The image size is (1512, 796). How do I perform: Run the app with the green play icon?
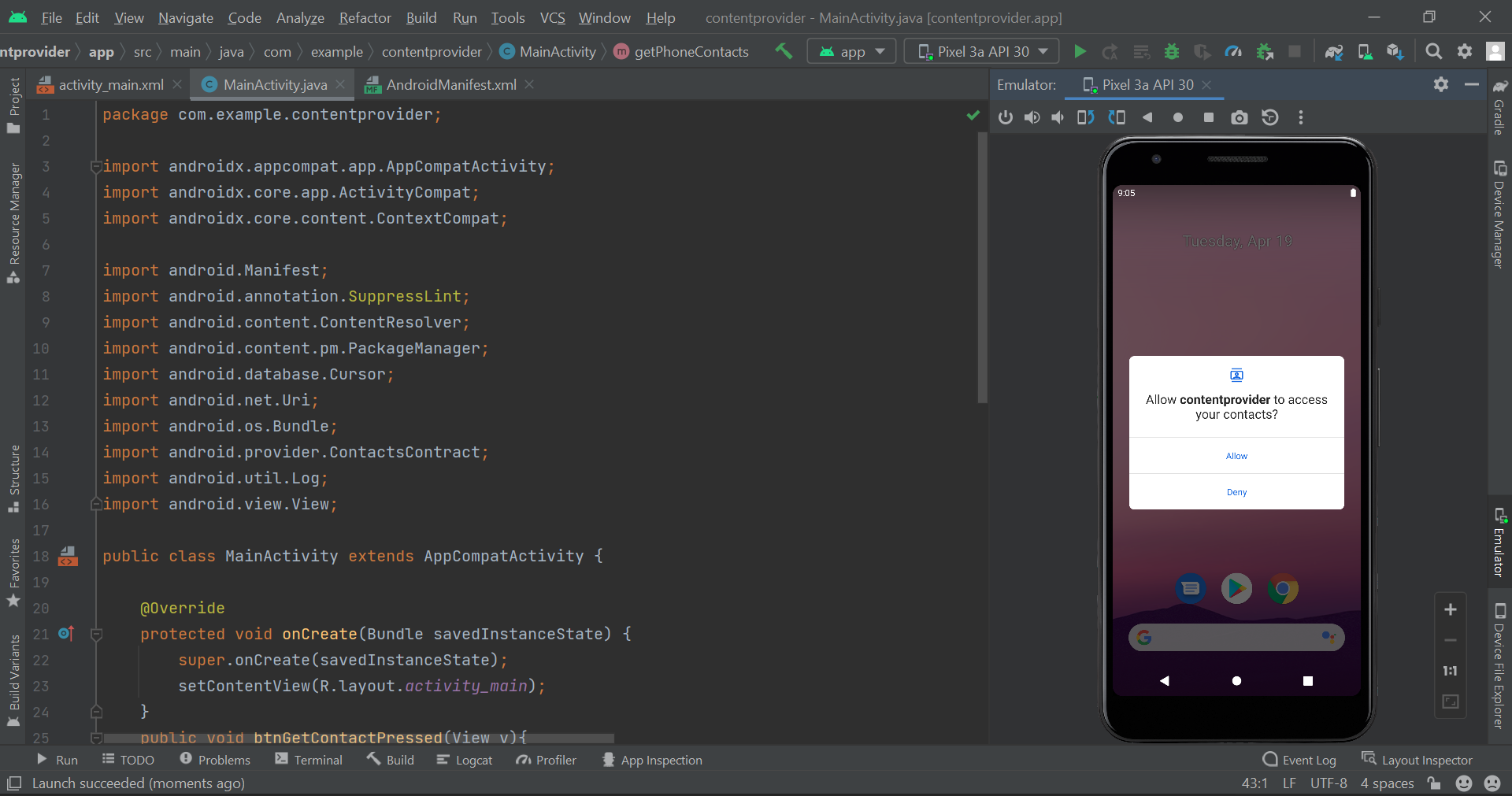(1080, 51)
